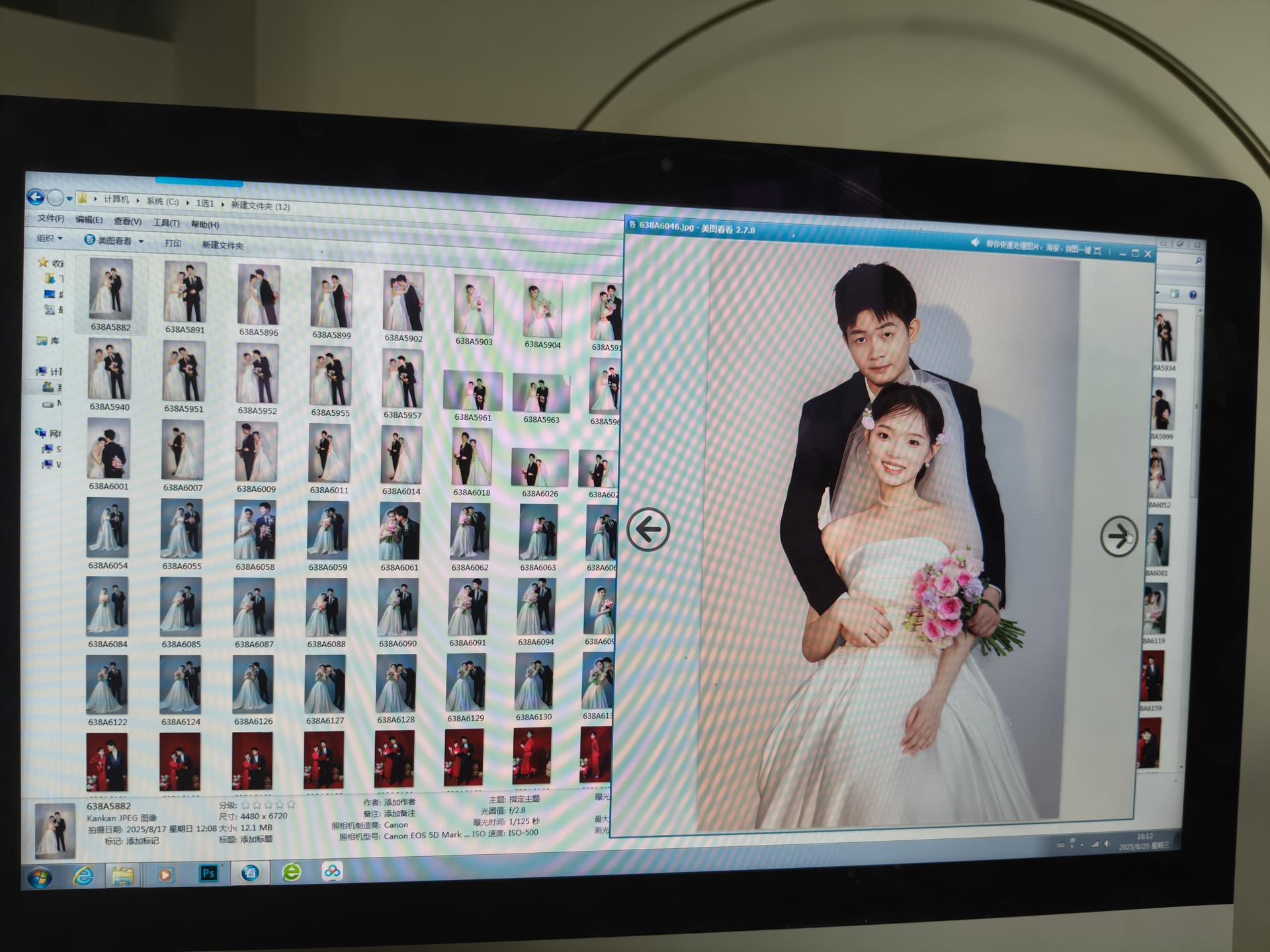Launch Internet Explorer from taskbar
The image size is (1270, 952).
coord(83,876)
